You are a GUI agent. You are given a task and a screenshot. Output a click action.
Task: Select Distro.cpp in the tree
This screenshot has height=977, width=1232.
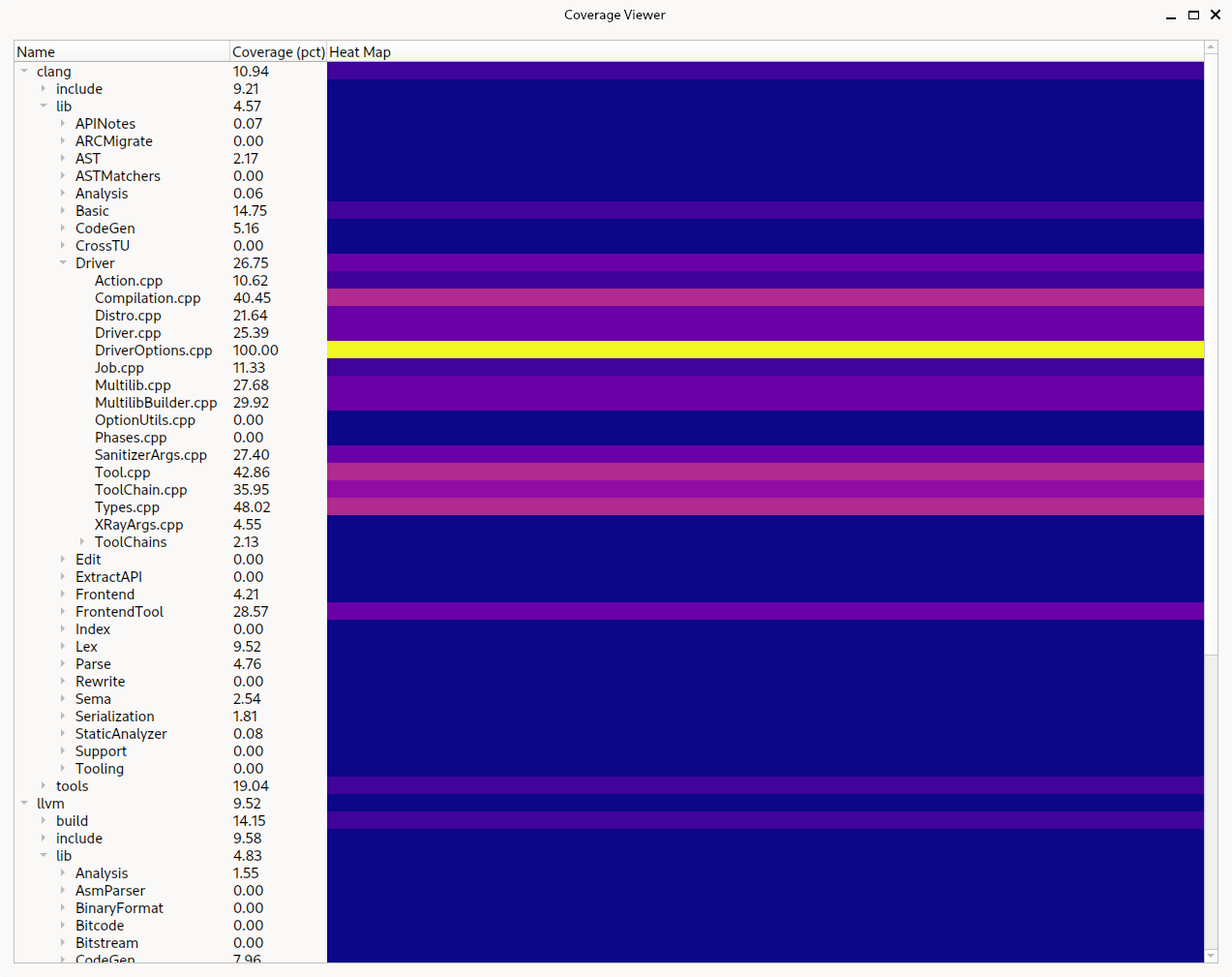(x=128, y=315)
